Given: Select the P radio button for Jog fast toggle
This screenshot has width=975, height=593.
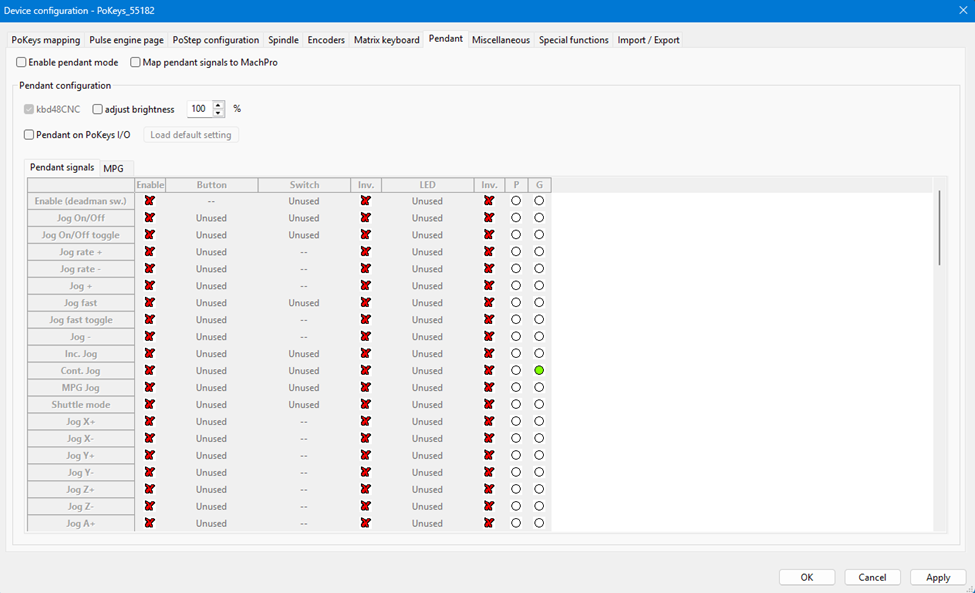Looking at the screenshot, I should tap(516, 320).
